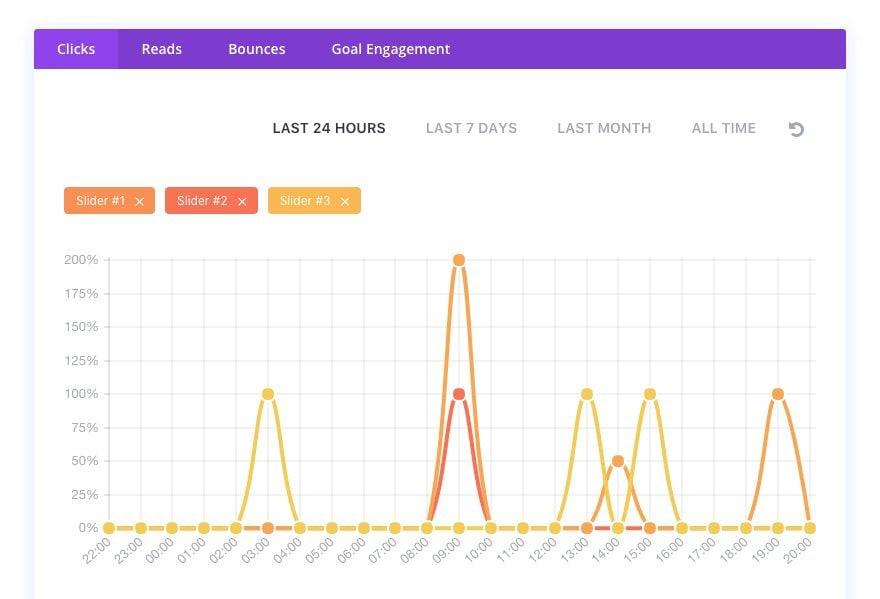Open the Bounces tab
The height and width of the screenshot is (599, 880).
click(256, 49)
